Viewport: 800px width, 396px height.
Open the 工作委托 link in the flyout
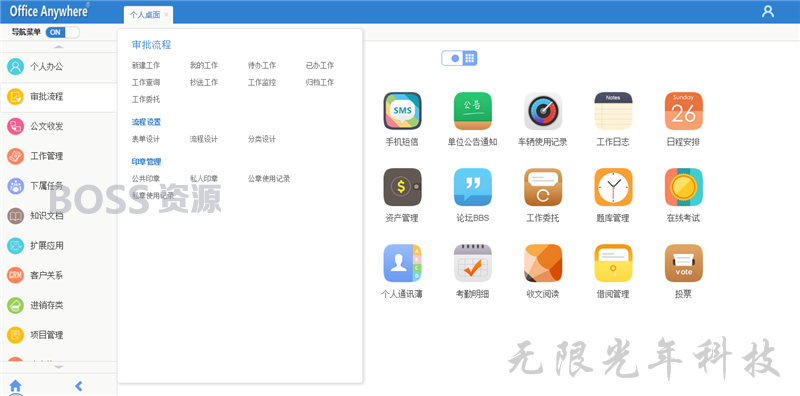[x=146, y=100]
